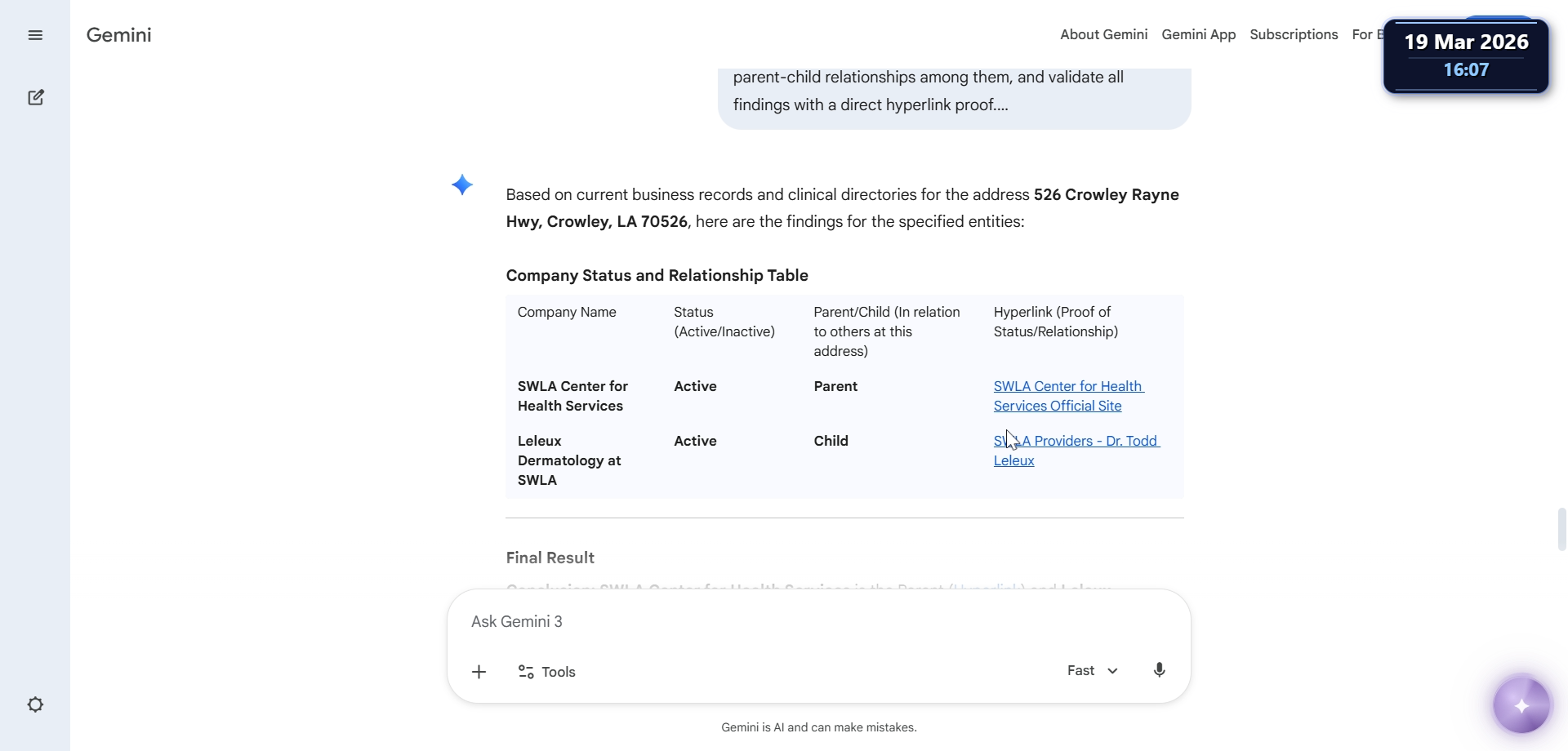This screenshot has height=751, width=1568.
Task: Open the hamburger main menu
Action: point(35,35)
